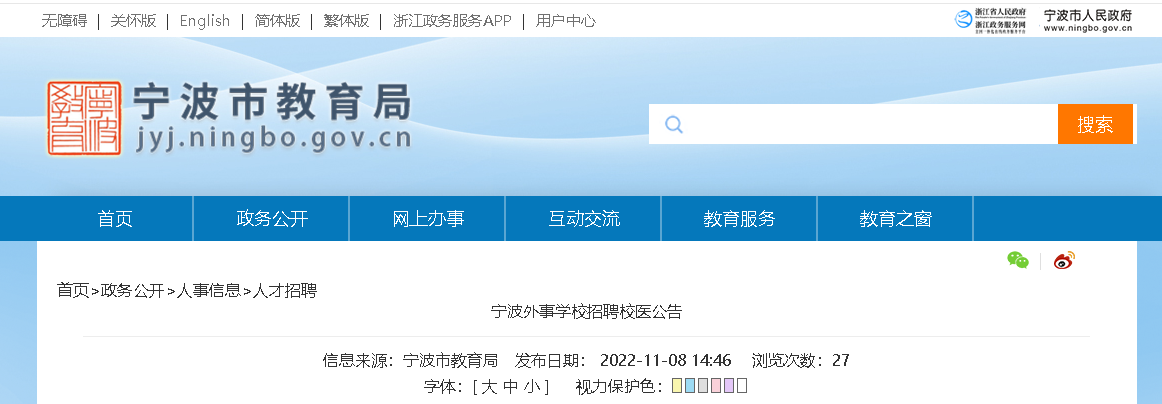Select the blue eye-protection color swatch
1162x404 pixels.
pos(690,385)
